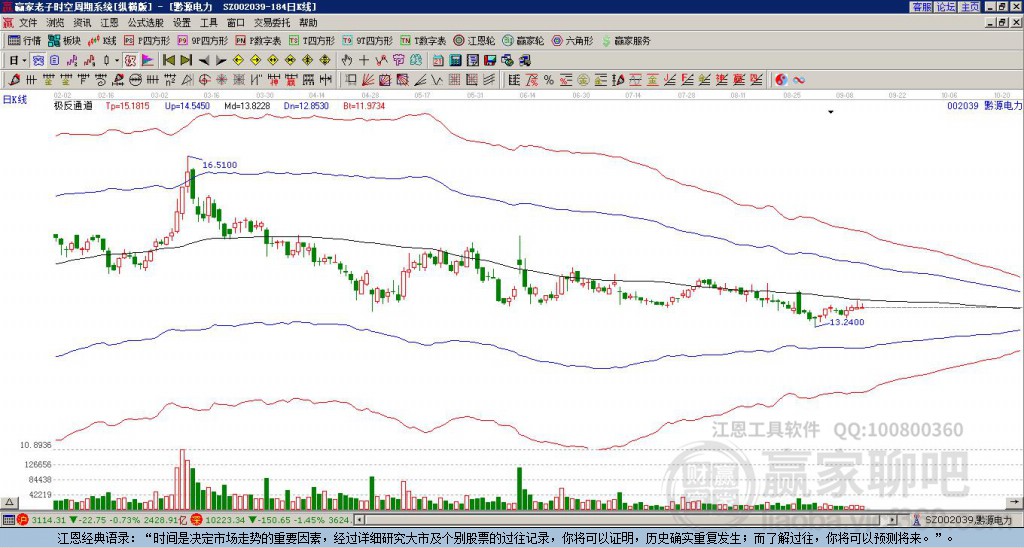Jump to first bar with skip-back icon
This screenshot has height=548, width=1024.
click(168, 61)
